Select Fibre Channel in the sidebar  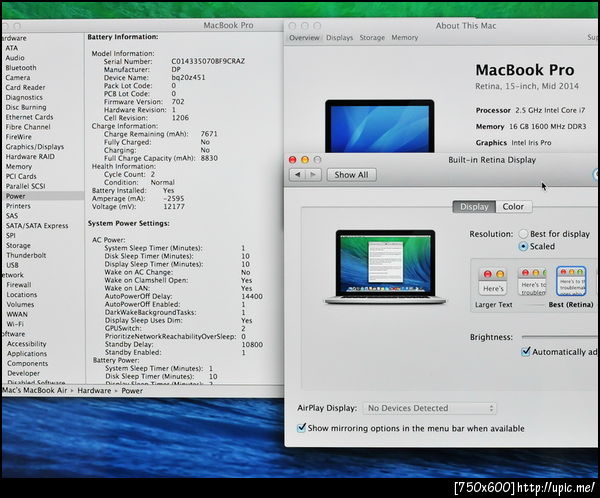tap(28, 127)
